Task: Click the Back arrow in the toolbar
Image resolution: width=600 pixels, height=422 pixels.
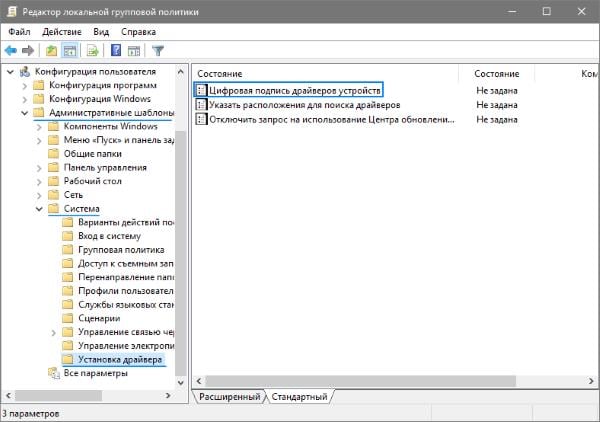Action: (x=11, y=50)
